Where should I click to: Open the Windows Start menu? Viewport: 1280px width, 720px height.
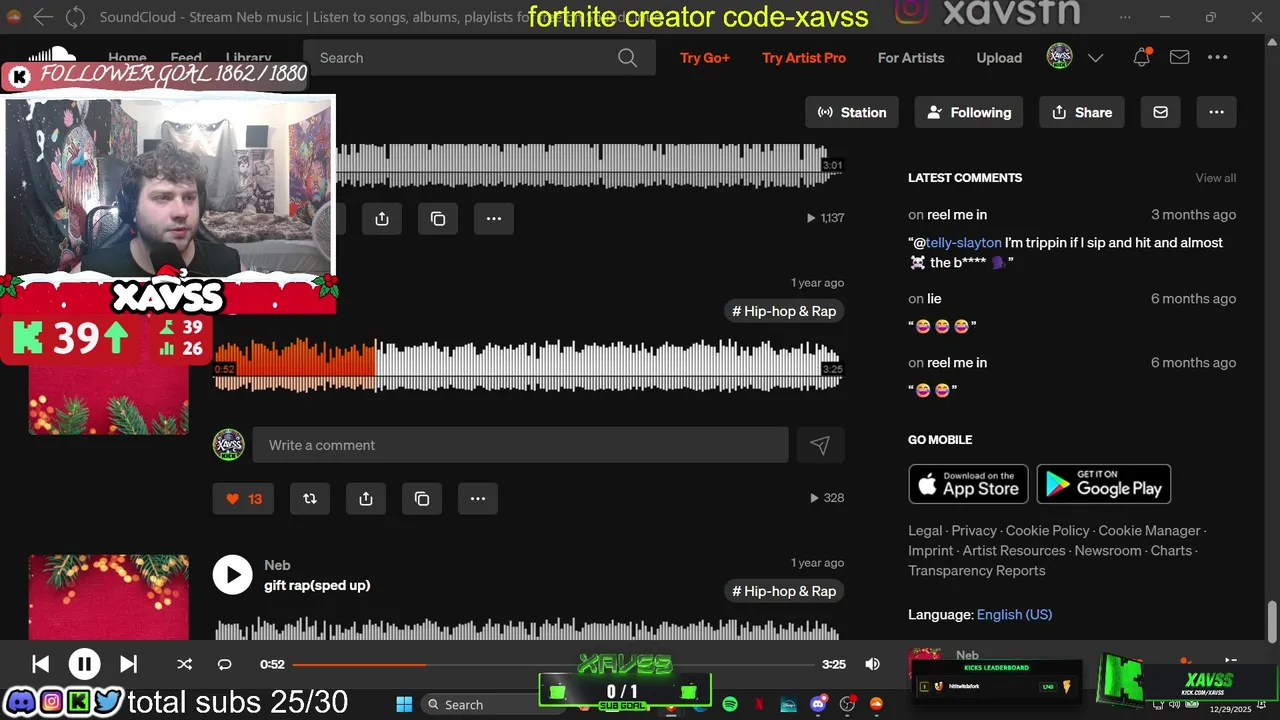(x=404, y=705)
